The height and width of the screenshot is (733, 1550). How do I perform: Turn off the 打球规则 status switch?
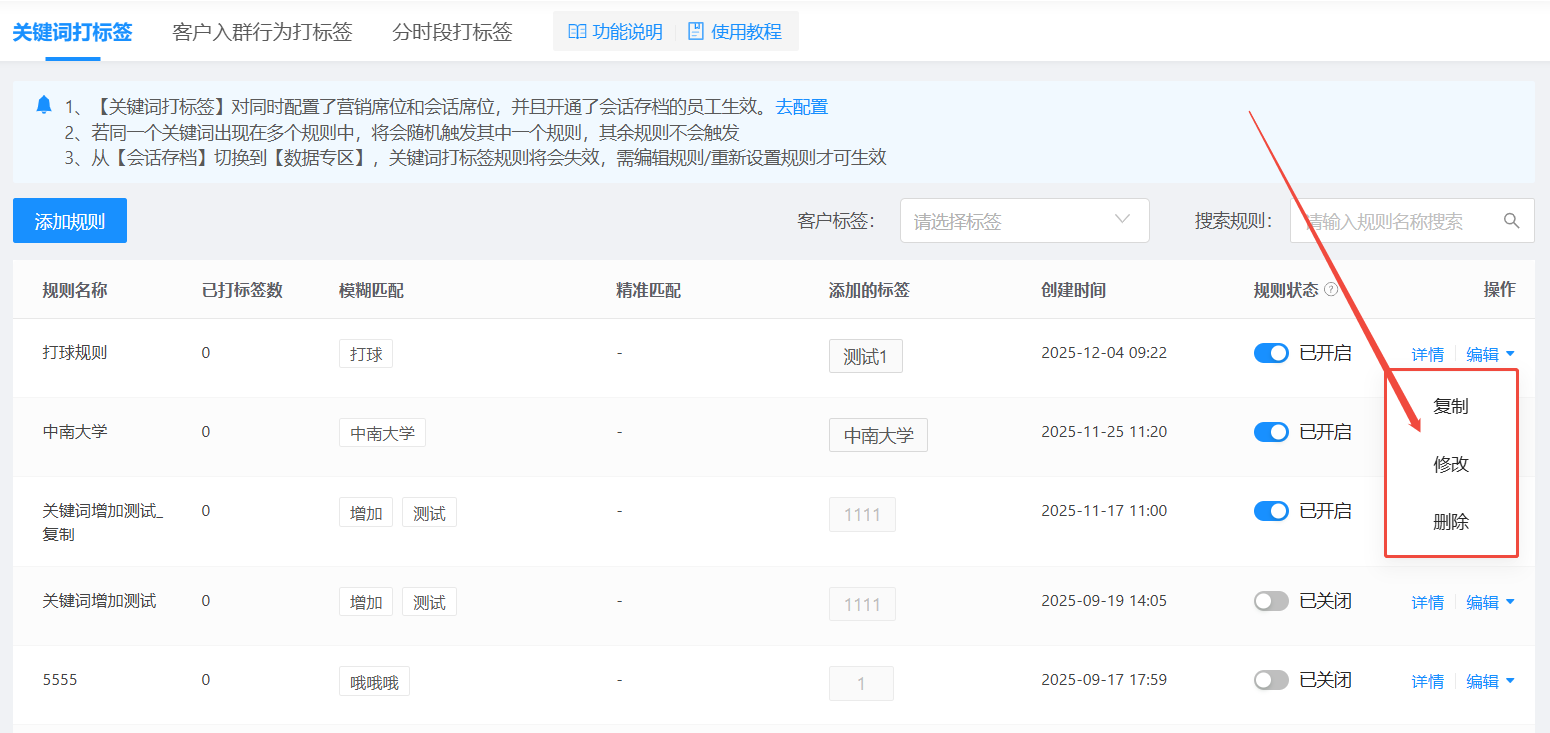[1271, 353]
